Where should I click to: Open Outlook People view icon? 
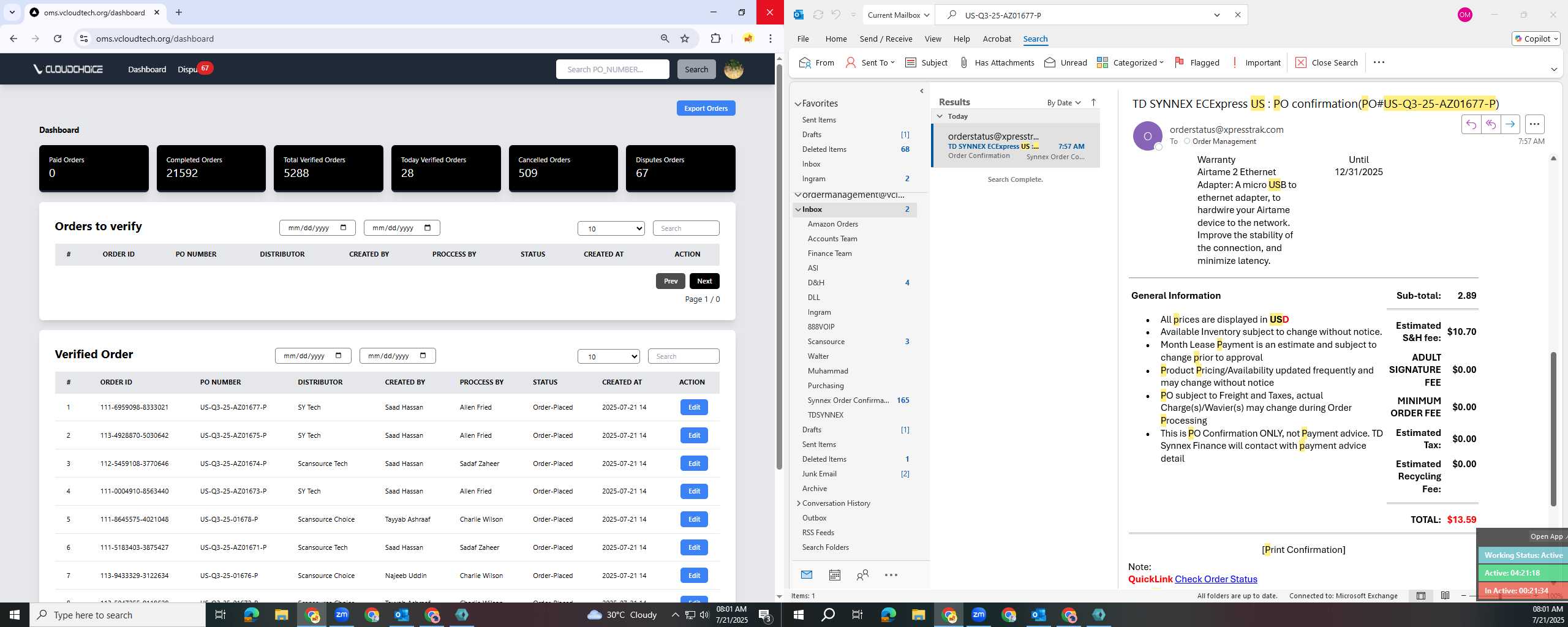pos(862,574)
